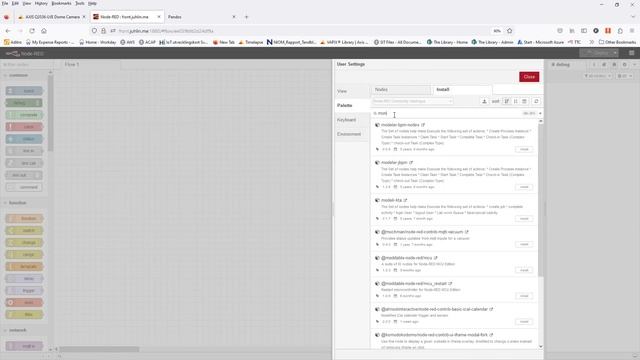
Task: Close the User Settings panel
Action: tap(529, 77)
